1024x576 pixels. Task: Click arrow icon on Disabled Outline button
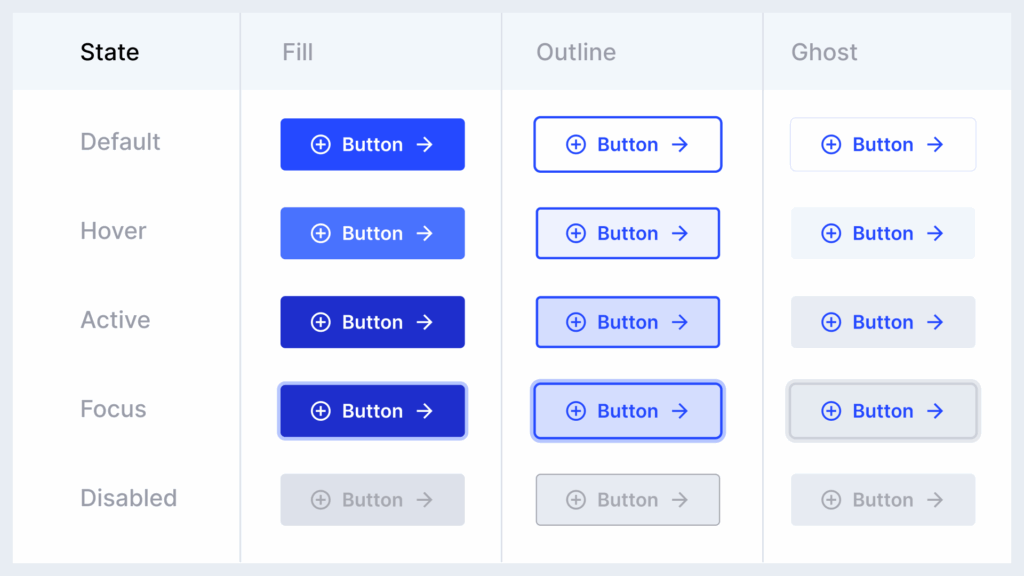680,500
